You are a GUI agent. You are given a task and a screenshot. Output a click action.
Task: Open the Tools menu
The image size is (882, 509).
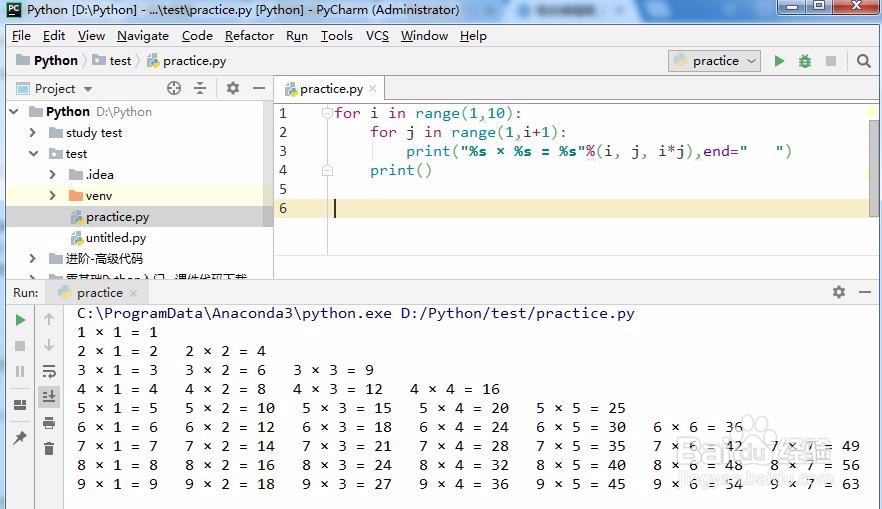tap(336, 36)
